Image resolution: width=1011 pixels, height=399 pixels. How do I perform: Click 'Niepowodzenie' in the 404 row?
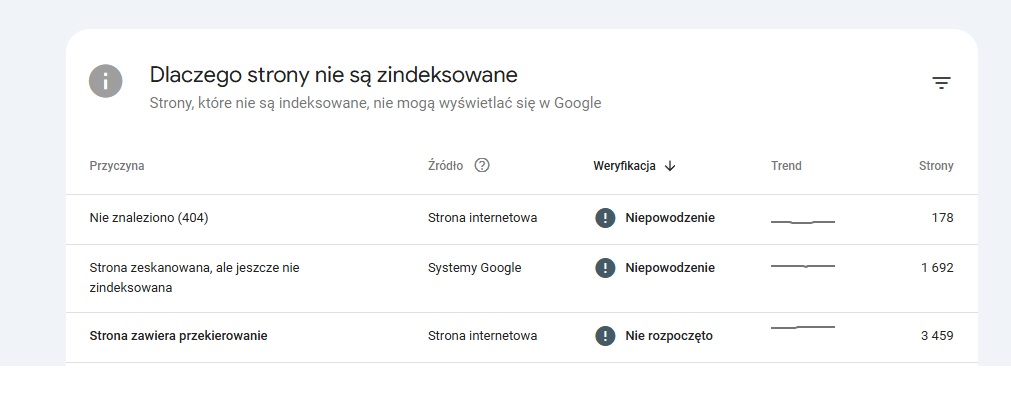point(670,218)
